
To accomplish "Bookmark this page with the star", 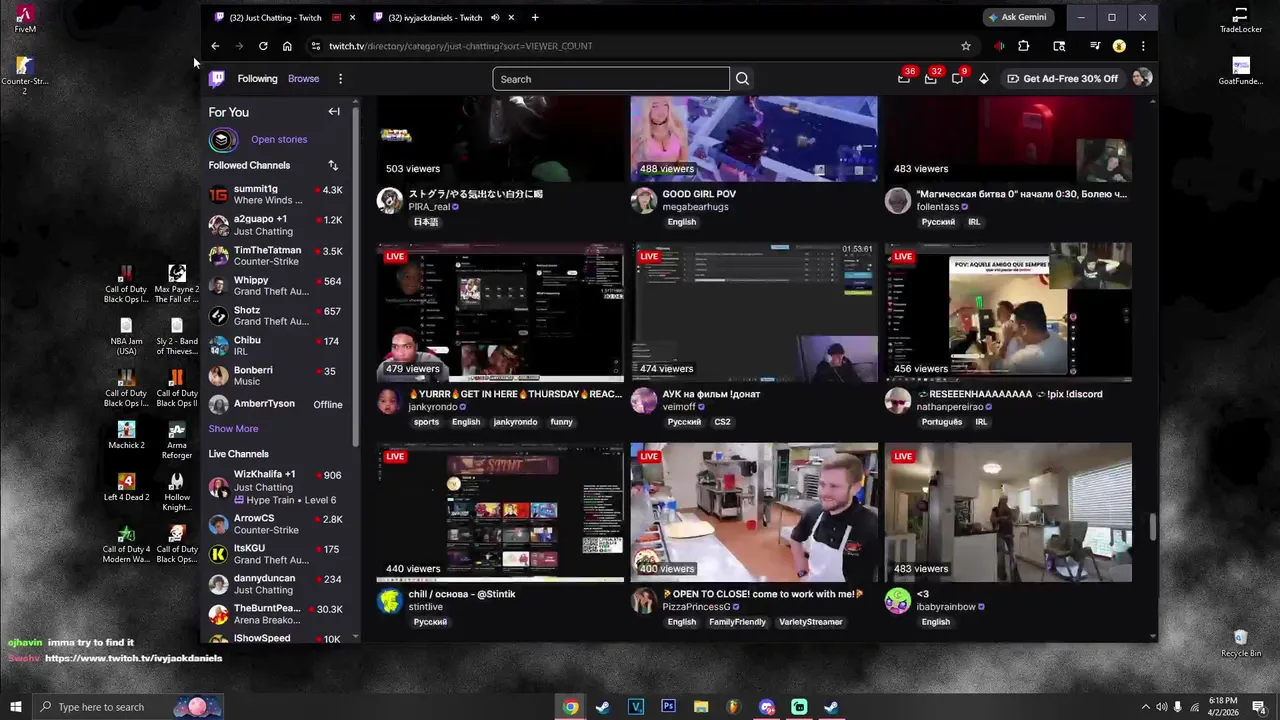I will click(x=965, y=46).
